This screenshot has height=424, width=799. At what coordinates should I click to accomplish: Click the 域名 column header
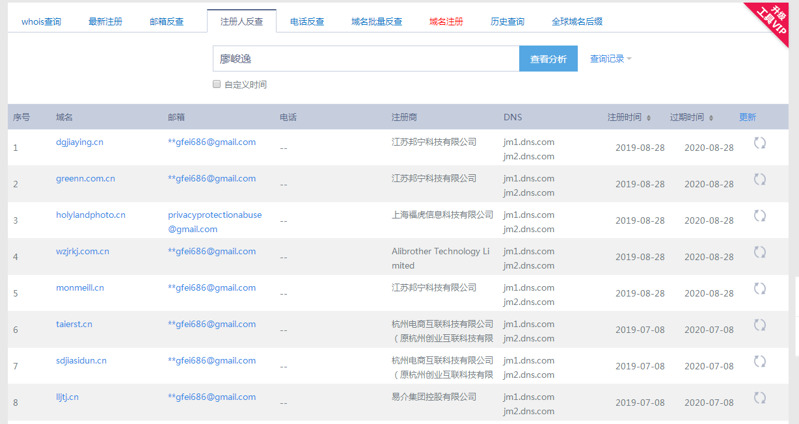pyautogui.click(x=64, y=117)
